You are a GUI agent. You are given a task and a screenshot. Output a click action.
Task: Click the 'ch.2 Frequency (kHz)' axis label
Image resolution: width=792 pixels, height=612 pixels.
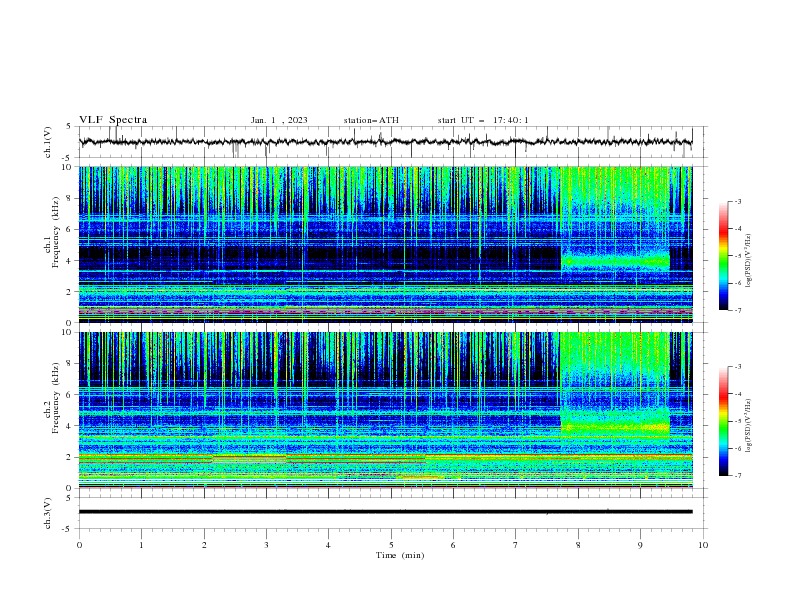(x=52, y=398)
